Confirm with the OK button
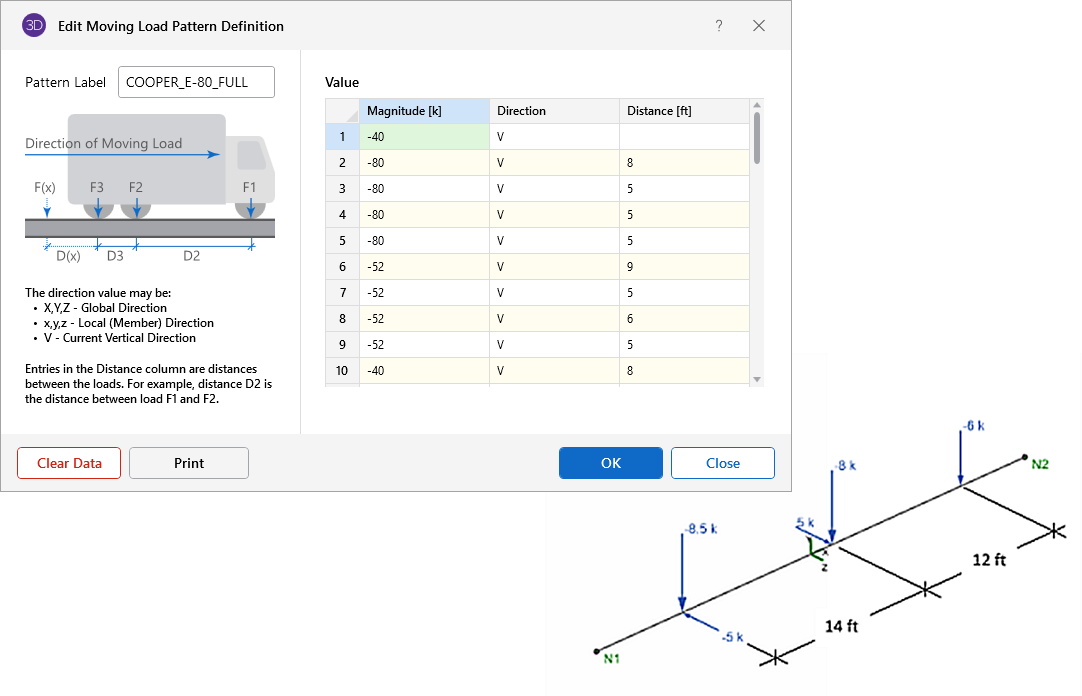This screenshot has width=1082, height=696. point(610,463)
